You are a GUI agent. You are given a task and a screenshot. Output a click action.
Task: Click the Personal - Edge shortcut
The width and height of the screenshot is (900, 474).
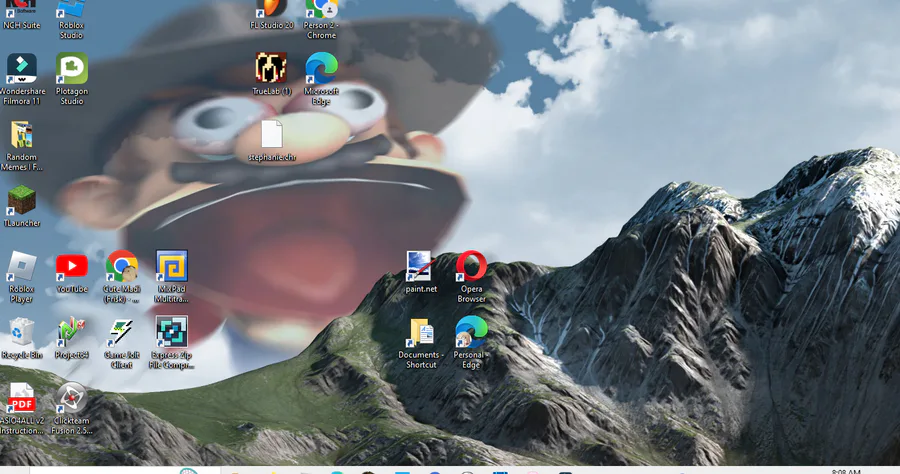click(471, 343)
